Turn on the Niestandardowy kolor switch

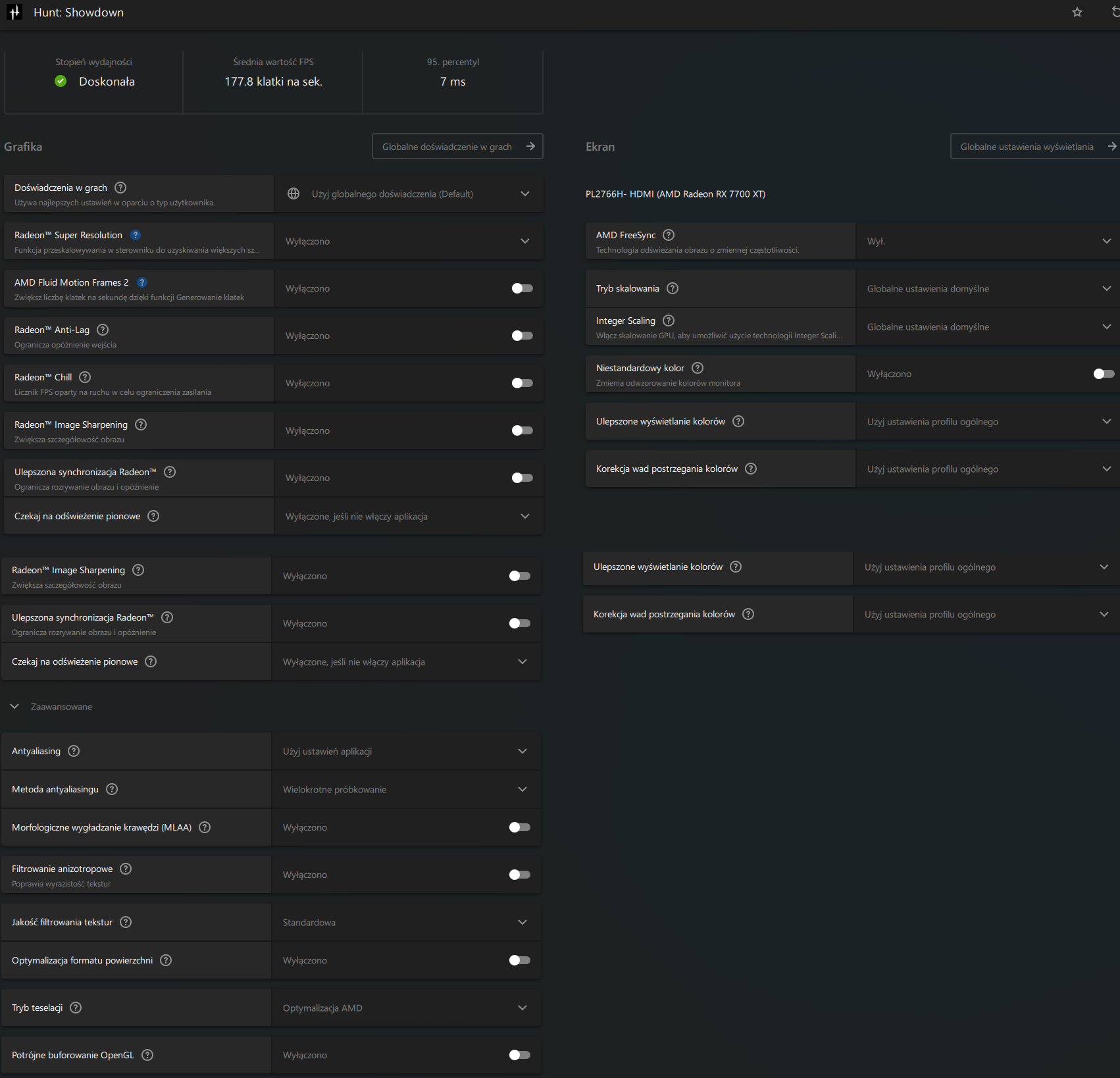point(1104,374)
